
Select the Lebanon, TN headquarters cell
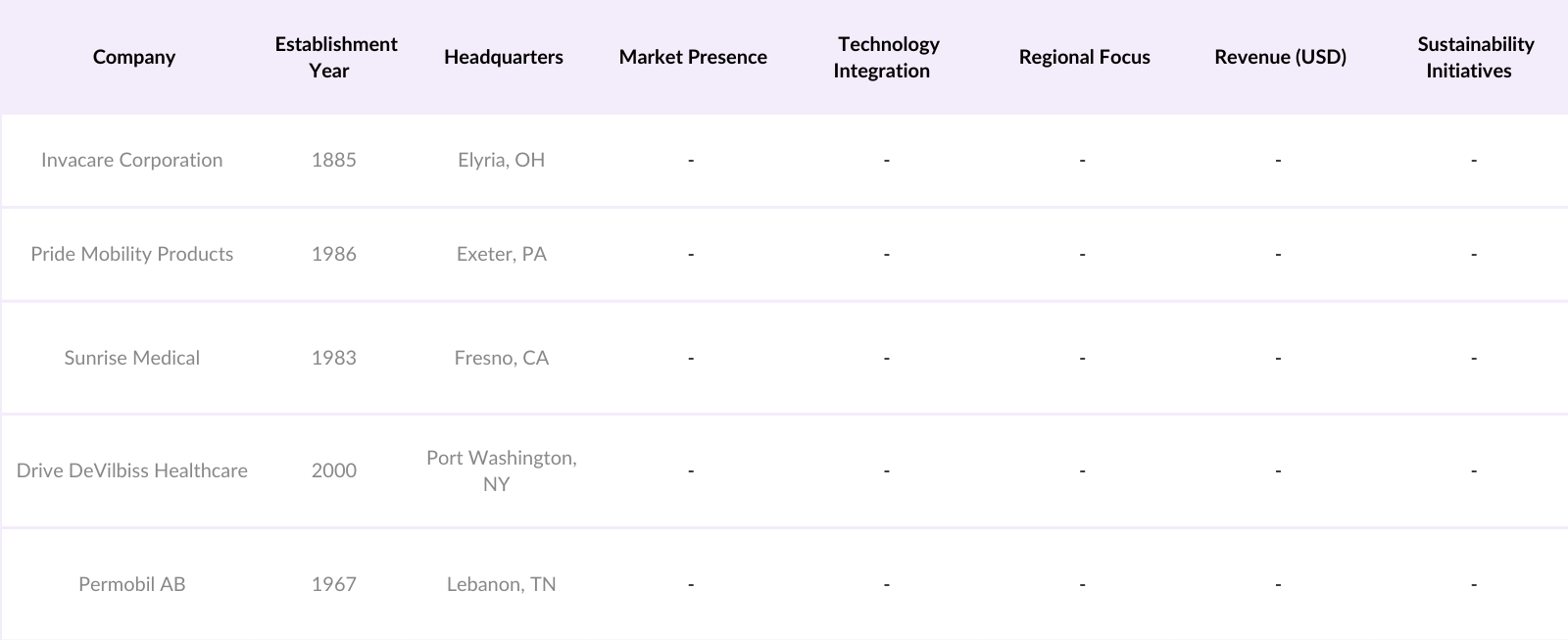[x=501, y=584]
